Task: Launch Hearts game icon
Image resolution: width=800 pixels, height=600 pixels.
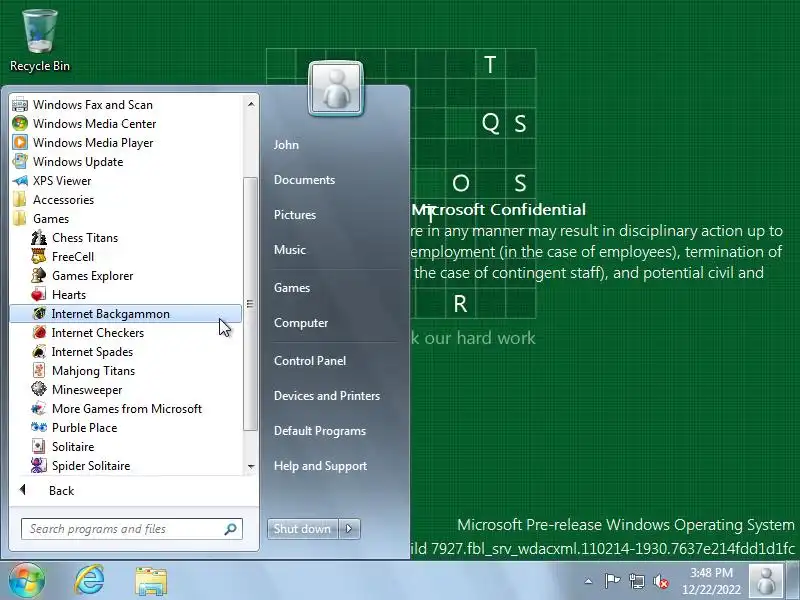Action: [x=39, y=295]
